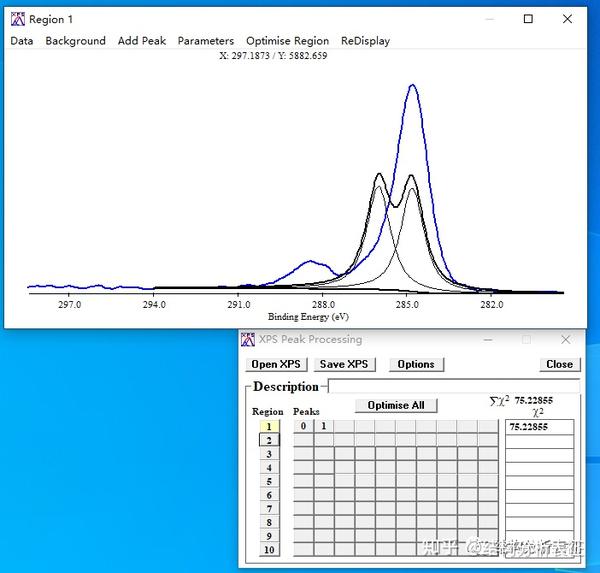This screenshot has height=573, width=600.
Task: Click the Close button in XPS panel
Action: [559, 364]
